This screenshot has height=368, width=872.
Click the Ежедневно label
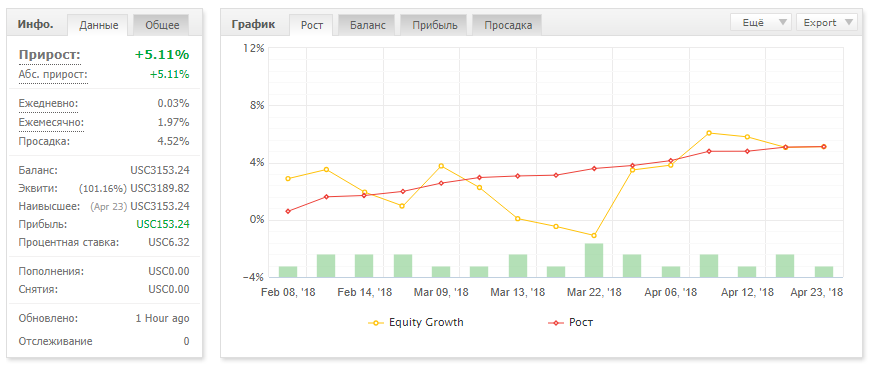48,103
